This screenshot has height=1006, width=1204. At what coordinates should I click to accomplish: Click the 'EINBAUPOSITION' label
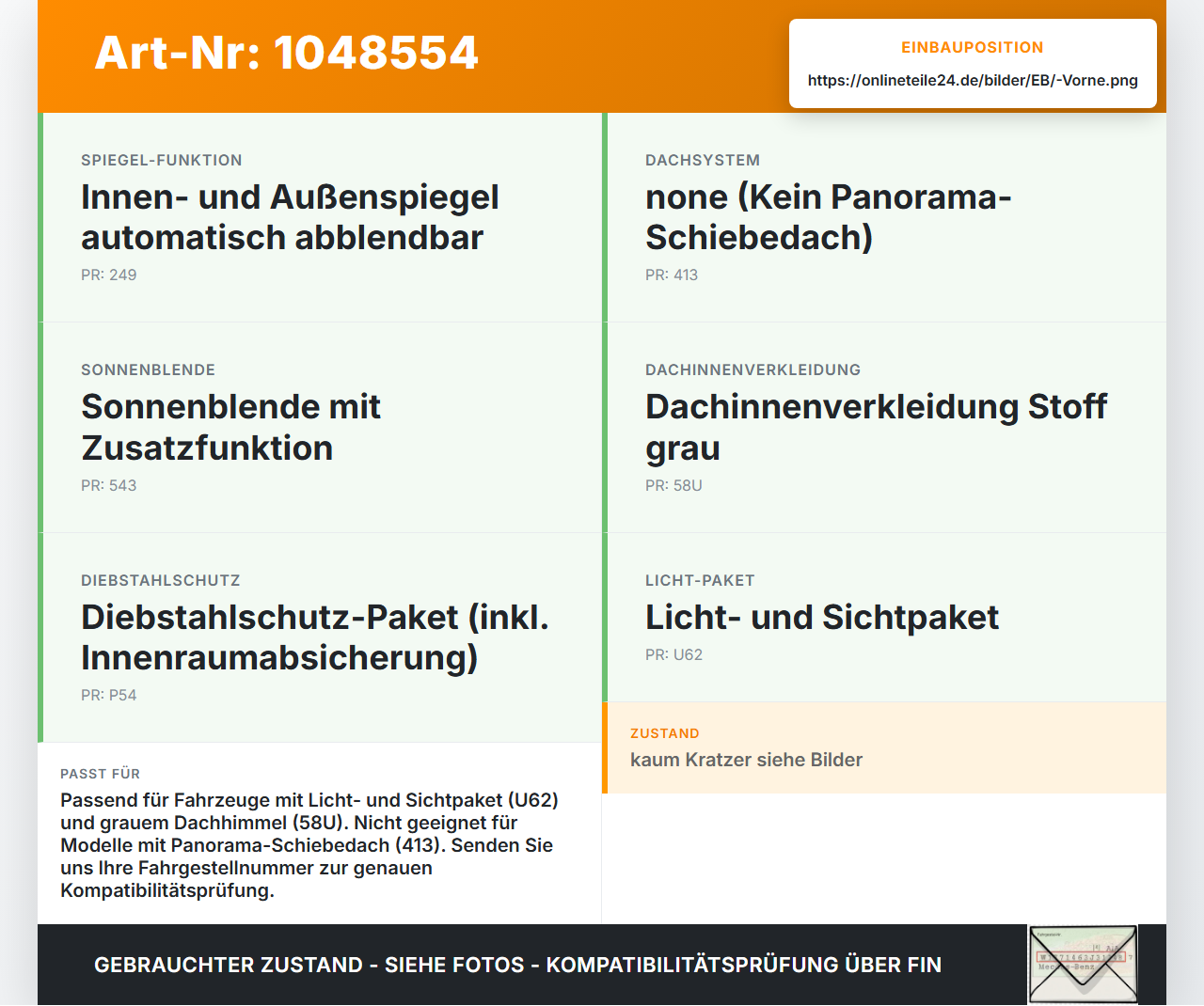tap(973, 47)
